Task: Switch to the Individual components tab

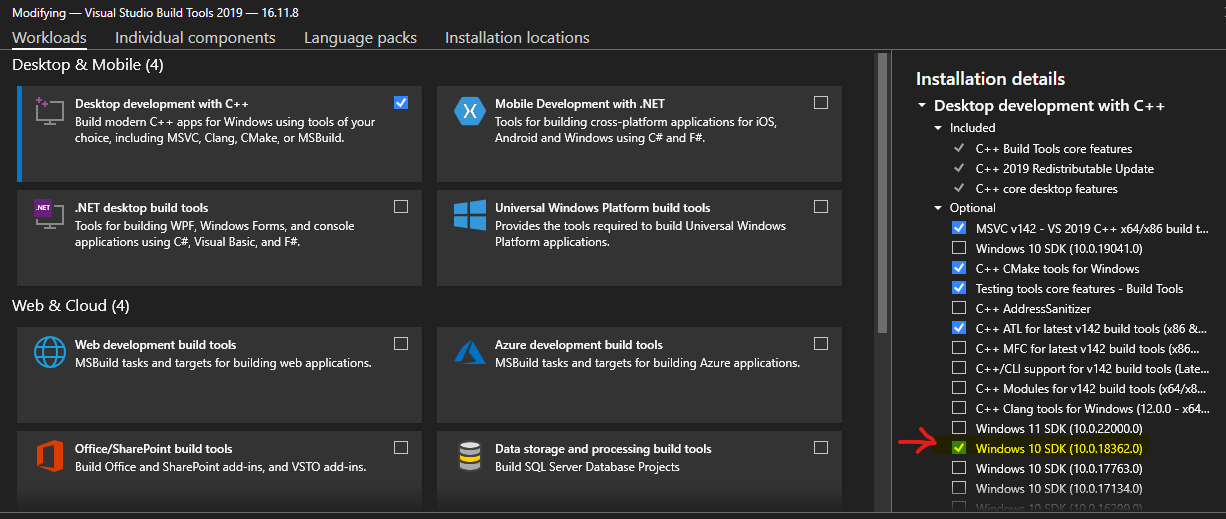Action: [195, 38]
